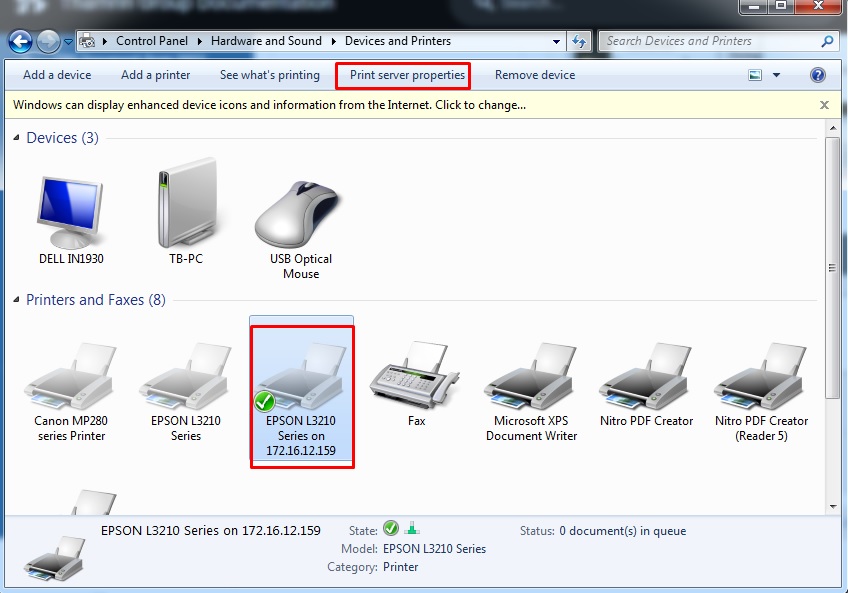The height and width of the screenshot is (593, 848).
Task: Click details pane title EPSON L3210 Series on 172.16.12.159
Action: pyautogui.click(x=210, y=530)
